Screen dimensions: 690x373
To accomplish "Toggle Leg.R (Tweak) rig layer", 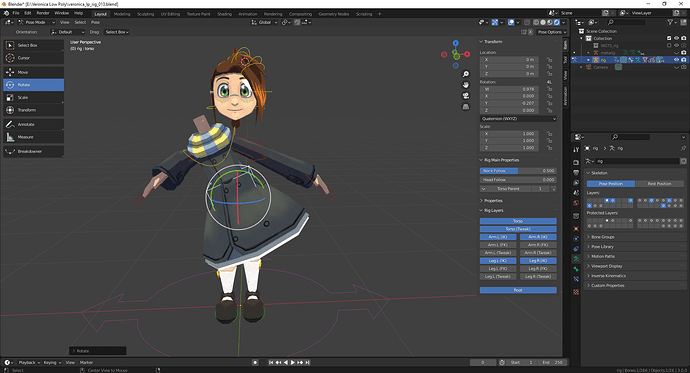I will (538, 277).
